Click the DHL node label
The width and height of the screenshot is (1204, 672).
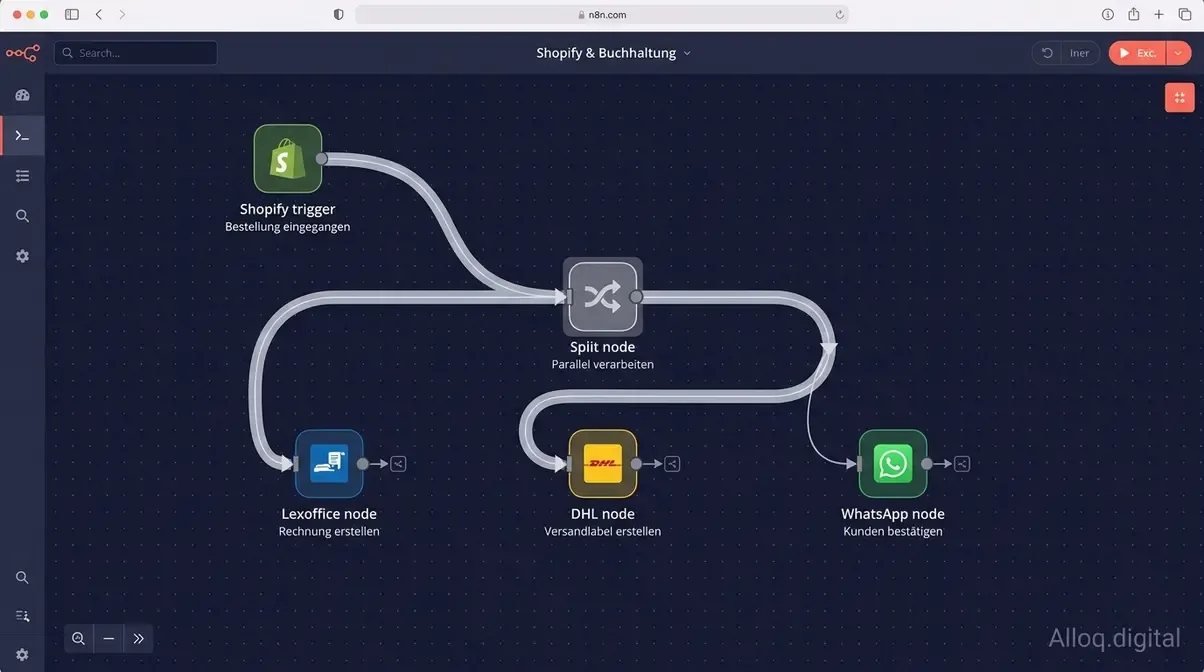(603, 514)
